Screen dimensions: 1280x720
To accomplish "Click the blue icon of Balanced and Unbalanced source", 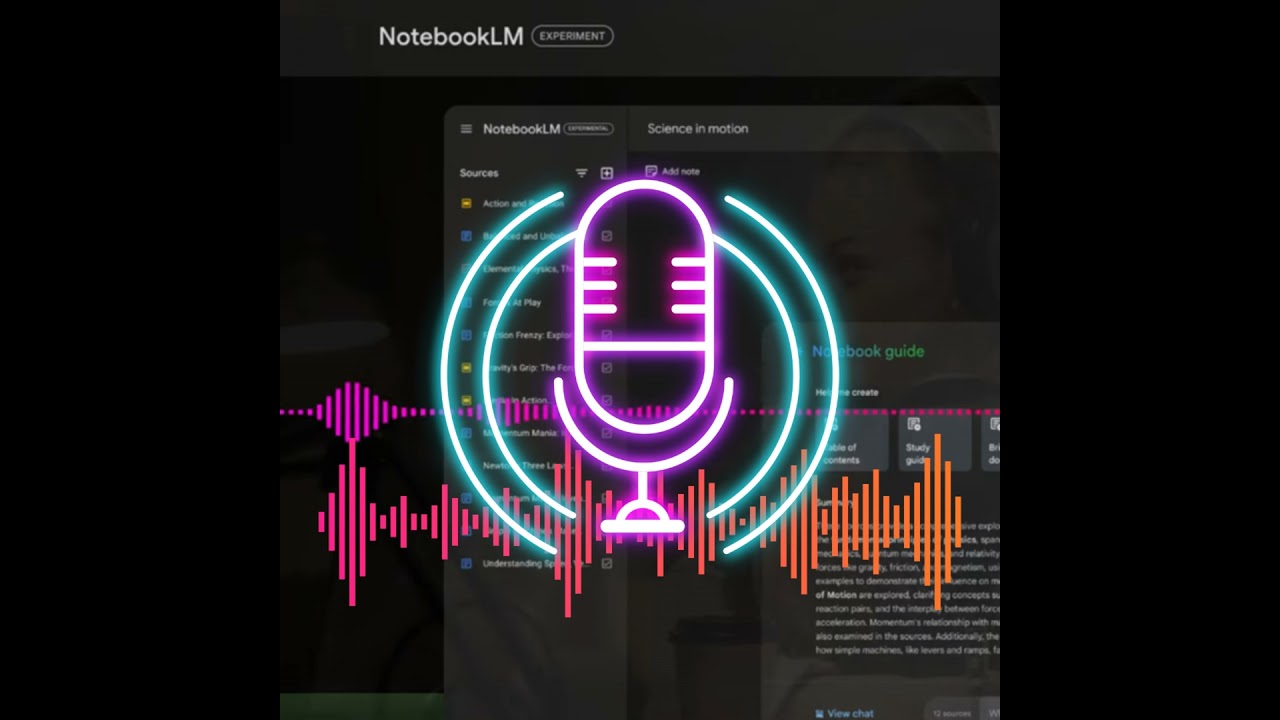I will pos(466,236).
